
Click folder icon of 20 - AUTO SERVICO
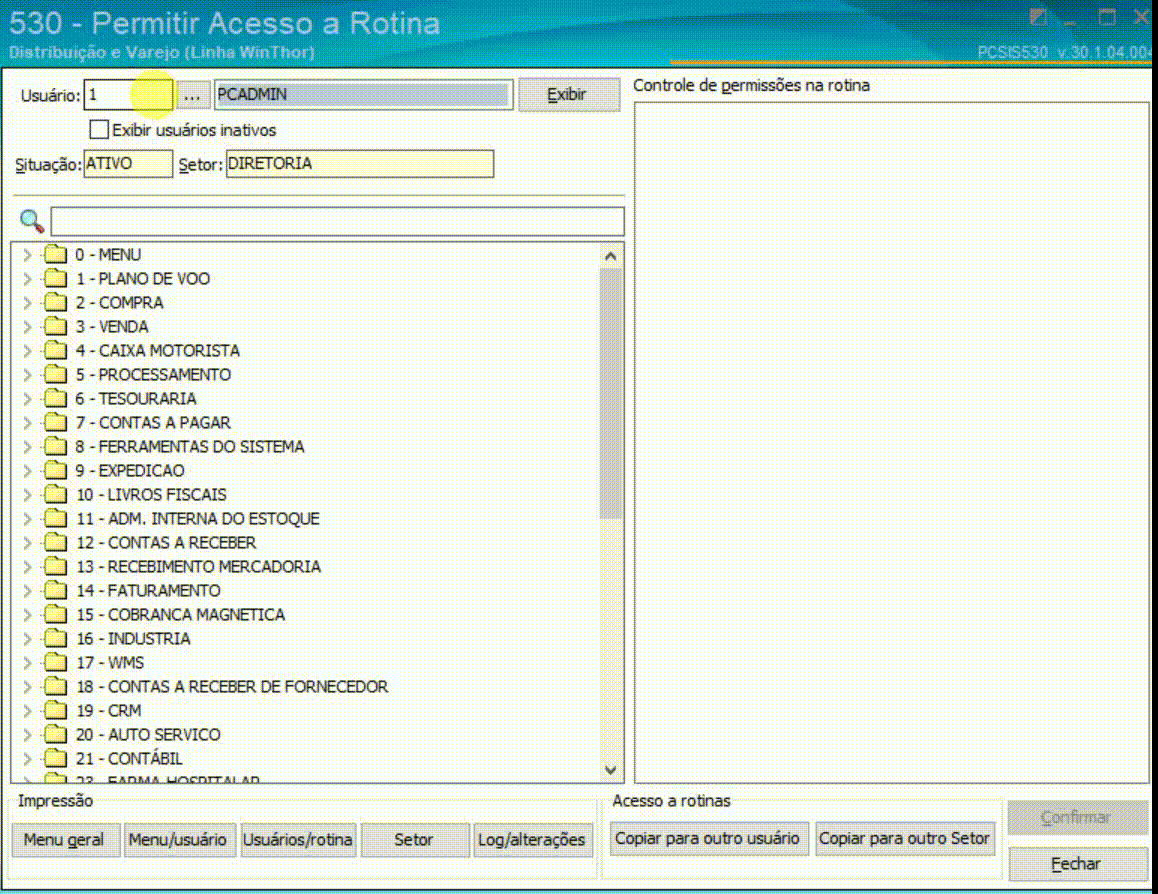point(55,735)
